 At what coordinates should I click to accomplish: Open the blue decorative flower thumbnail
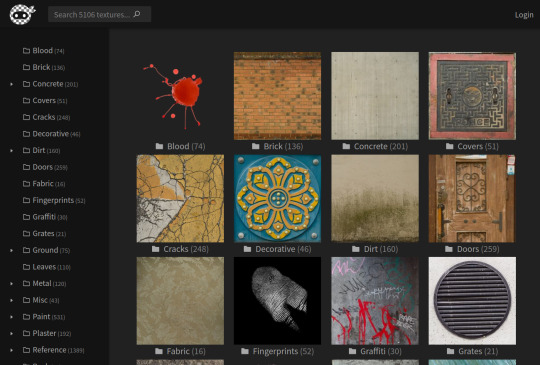click(277, 198)
